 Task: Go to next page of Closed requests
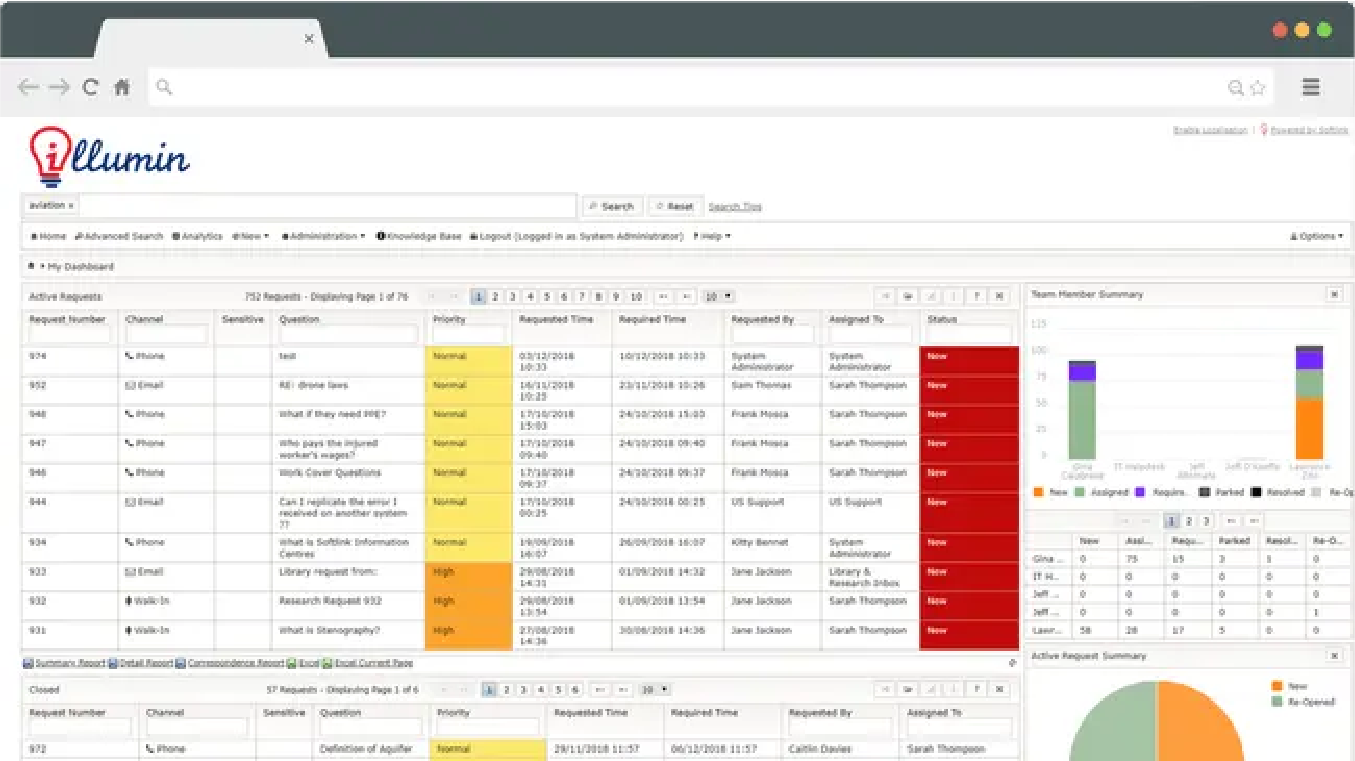pyautogui.click(x=600, y=689)
